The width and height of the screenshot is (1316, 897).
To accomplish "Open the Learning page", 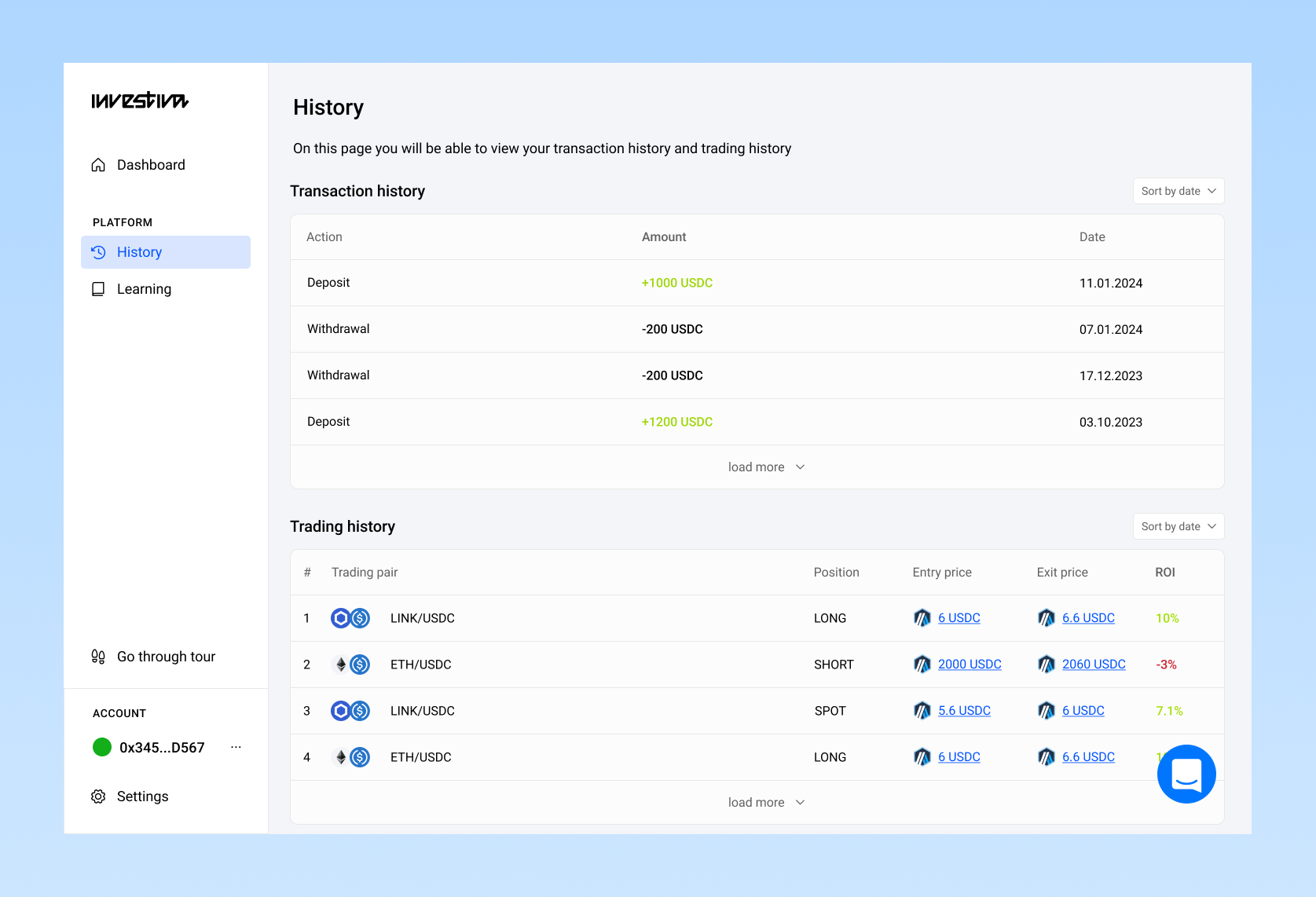I will coord(144,289).
